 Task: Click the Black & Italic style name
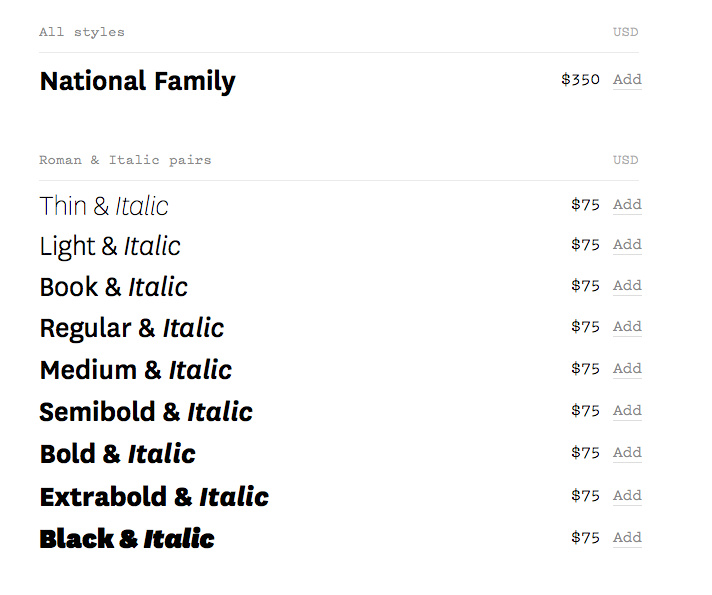127,539
